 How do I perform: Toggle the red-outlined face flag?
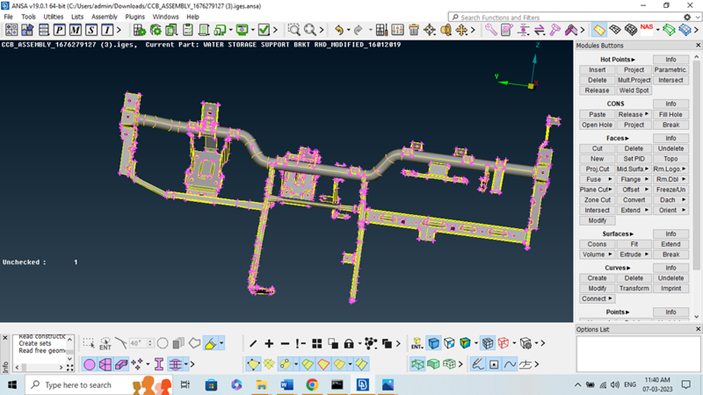pyautogui.click(x=323, y=364)
